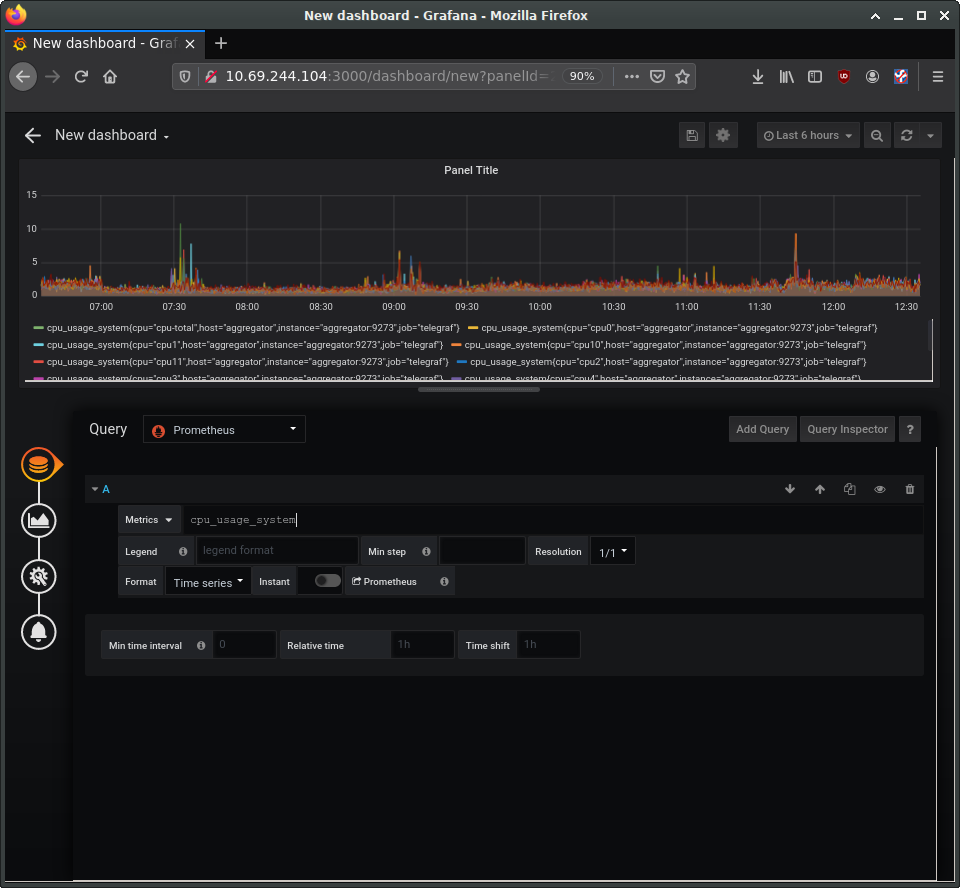The height and width of the screenshot is (888, 960).
Task: Open a new Firefox tab
Action: click(x=221, y=43)
